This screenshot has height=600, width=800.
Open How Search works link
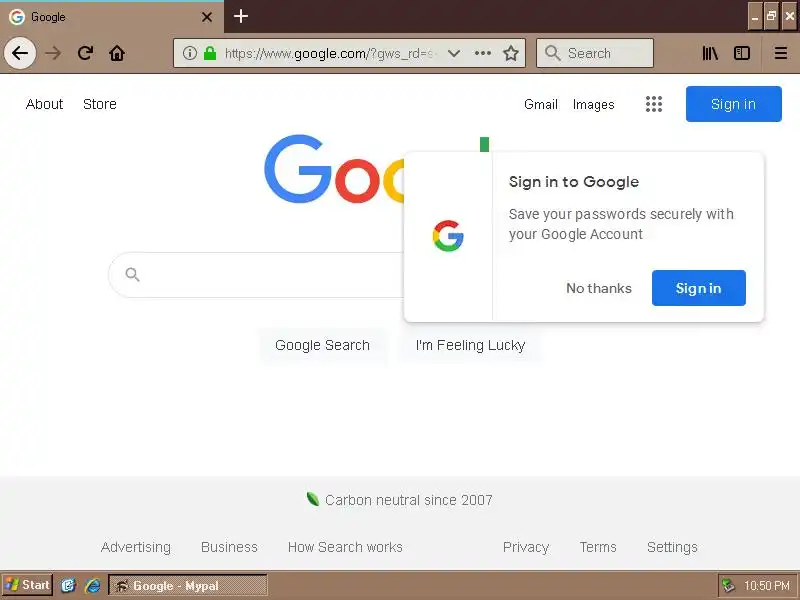tap(345, 547)
